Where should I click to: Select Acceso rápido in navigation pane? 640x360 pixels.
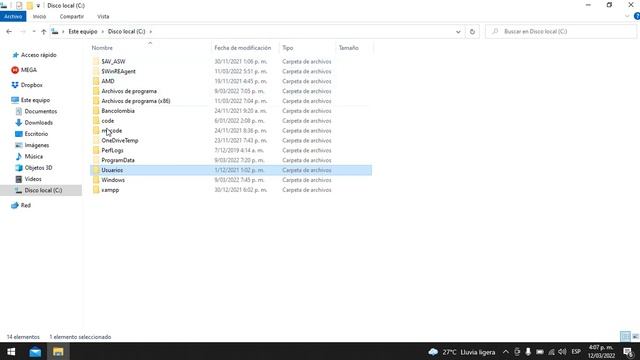(38, 55)
